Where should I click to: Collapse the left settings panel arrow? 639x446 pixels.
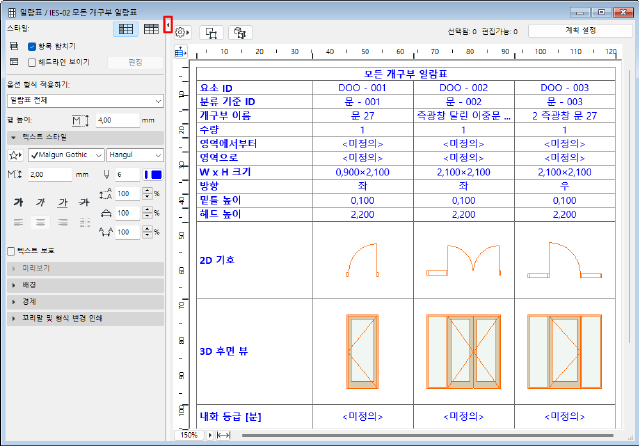167,23
